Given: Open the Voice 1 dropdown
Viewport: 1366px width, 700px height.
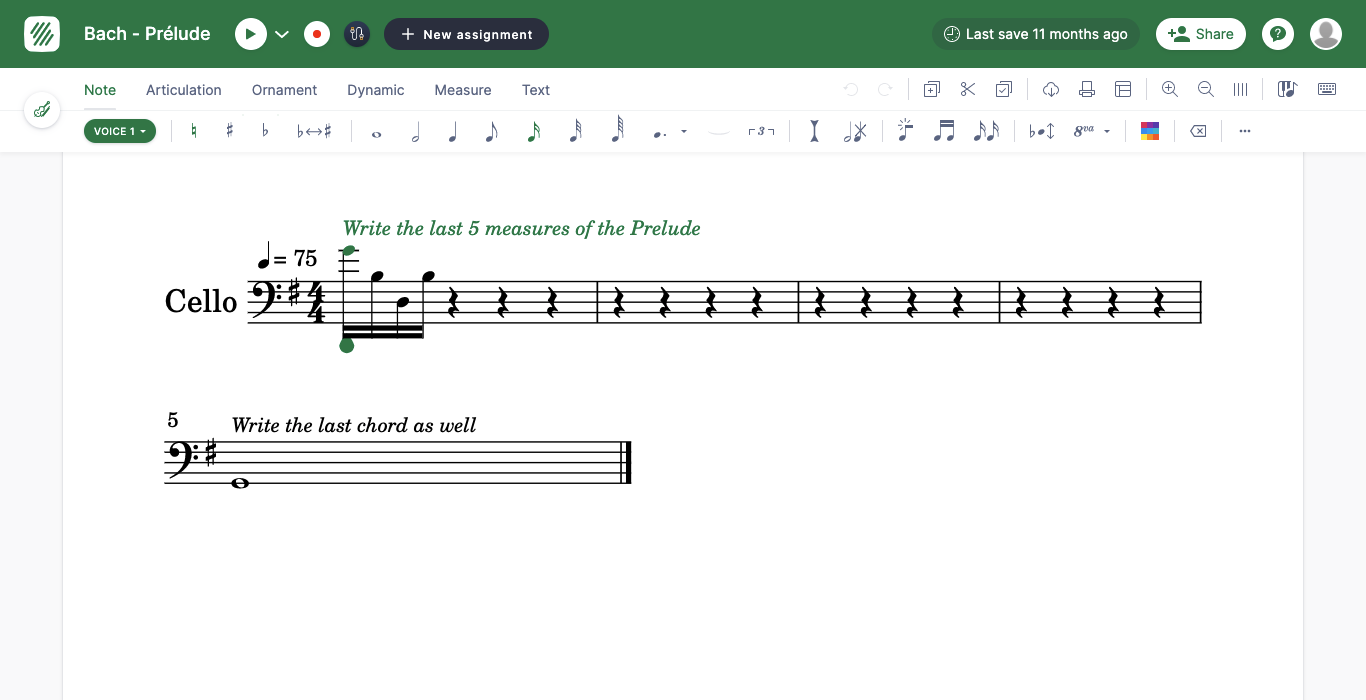Looking at the screenshot, I should tap(119, 130).
